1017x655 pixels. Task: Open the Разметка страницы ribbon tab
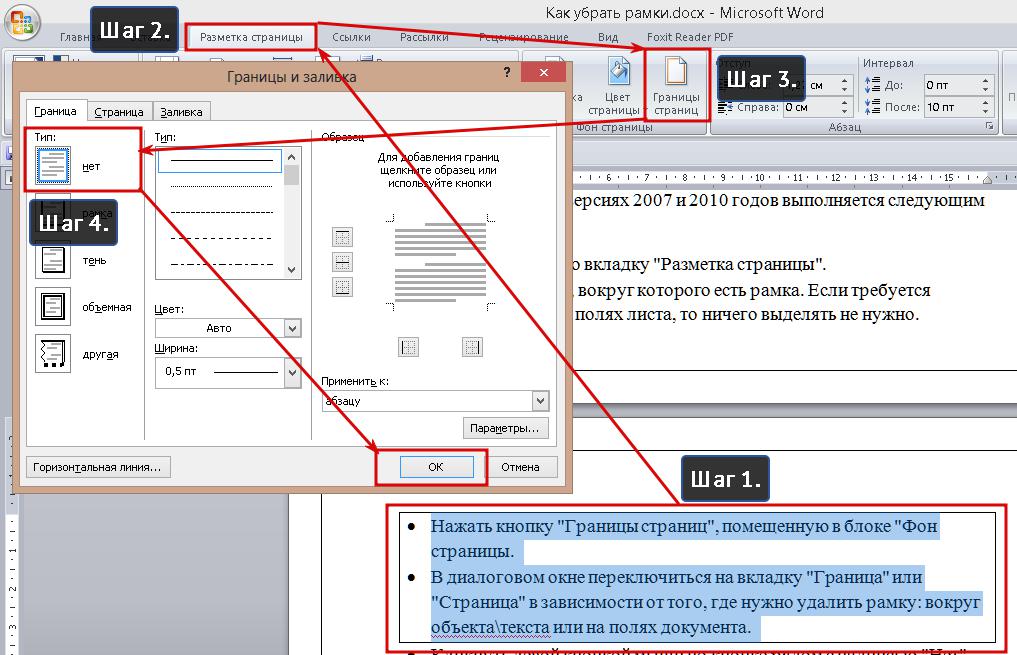click(251, 37)
